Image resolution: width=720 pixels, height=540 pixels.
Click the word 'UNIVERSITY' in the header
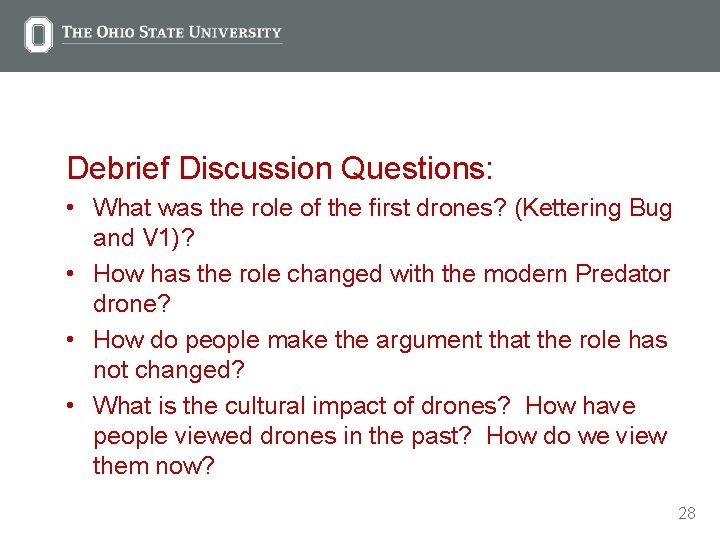[240, 32]
